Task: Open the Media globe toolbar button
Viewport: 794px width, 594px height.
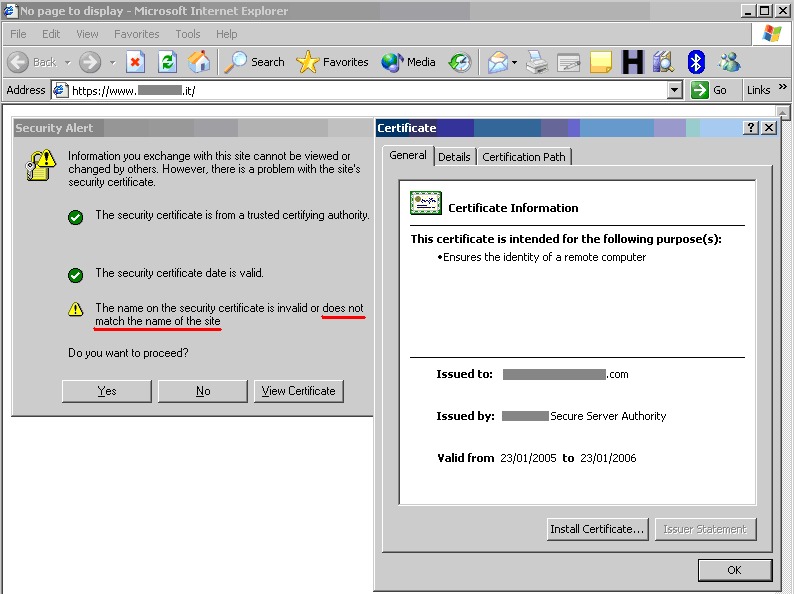Action: (x=408, y=62)
